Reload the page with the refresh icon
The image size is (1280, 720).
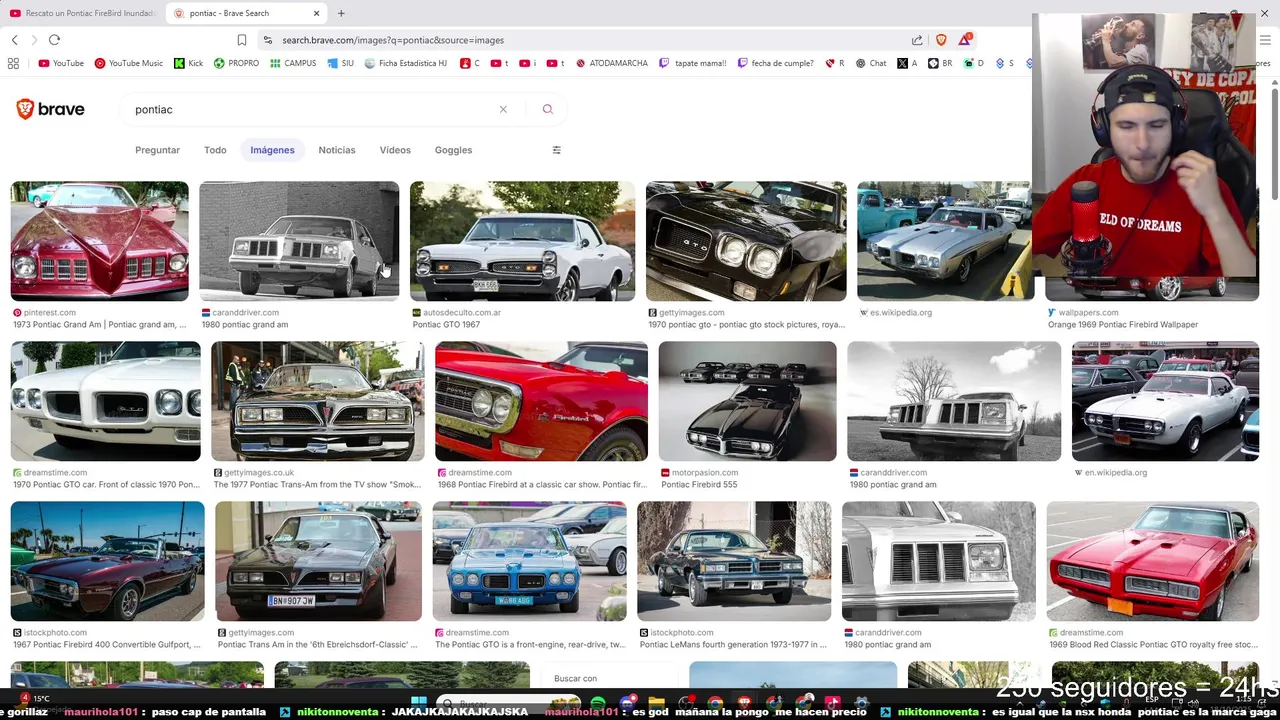click(x=54, y=40)
